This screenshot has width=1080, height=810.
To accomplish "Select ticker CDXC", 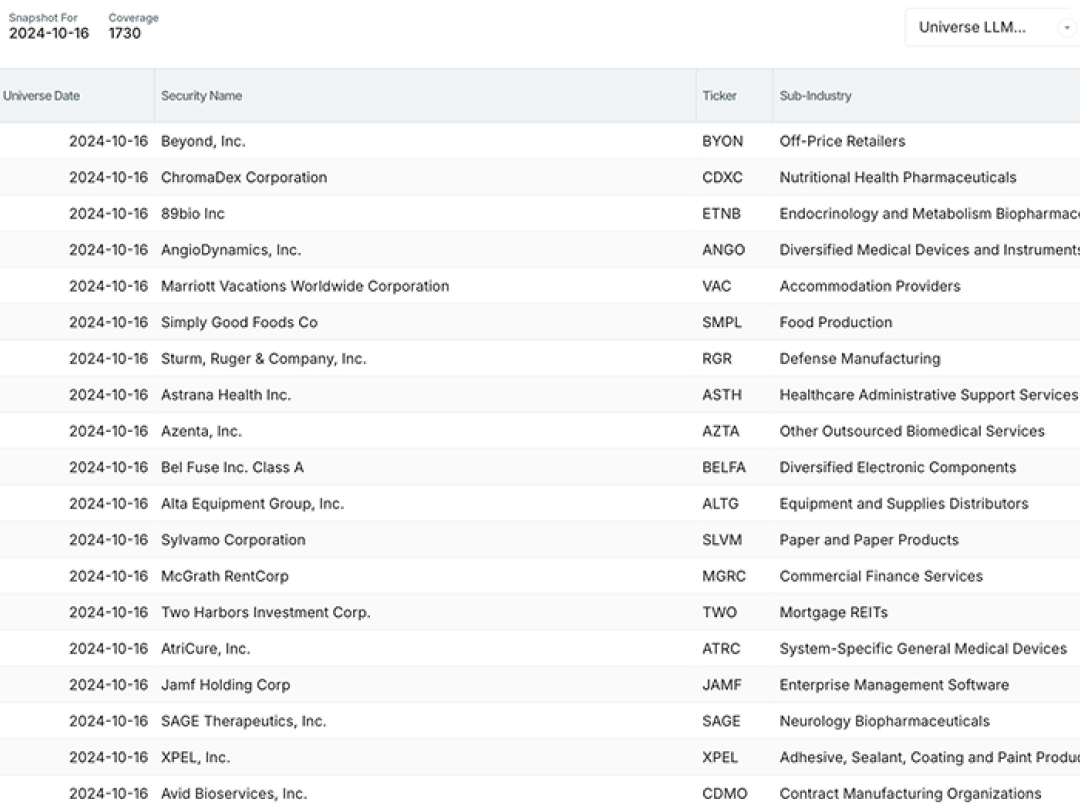I will click(x=723, y=178).
